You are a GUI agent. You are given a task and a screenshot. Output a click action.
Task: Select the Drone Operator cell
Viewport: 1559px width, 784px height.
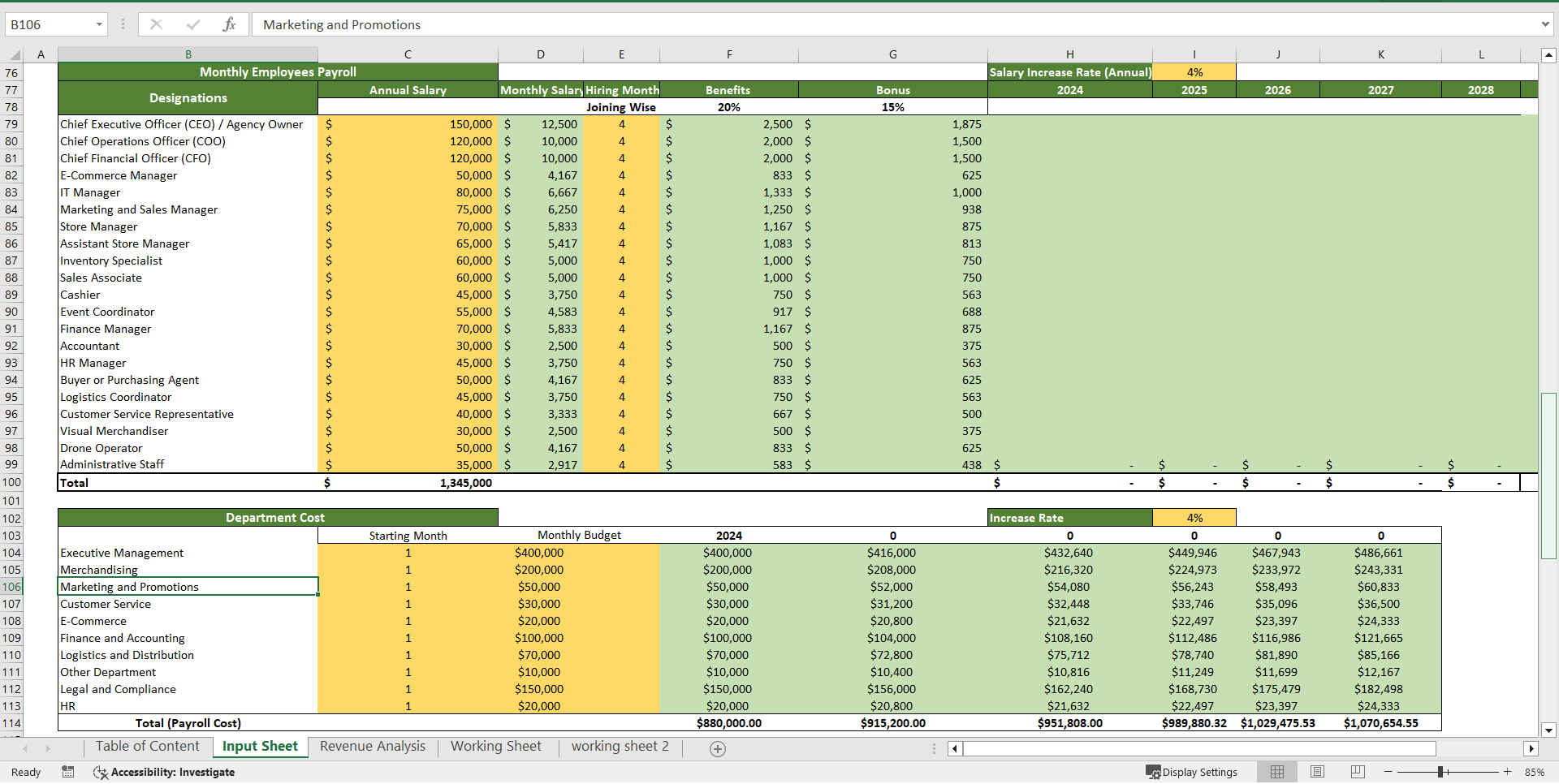point(188,448)
